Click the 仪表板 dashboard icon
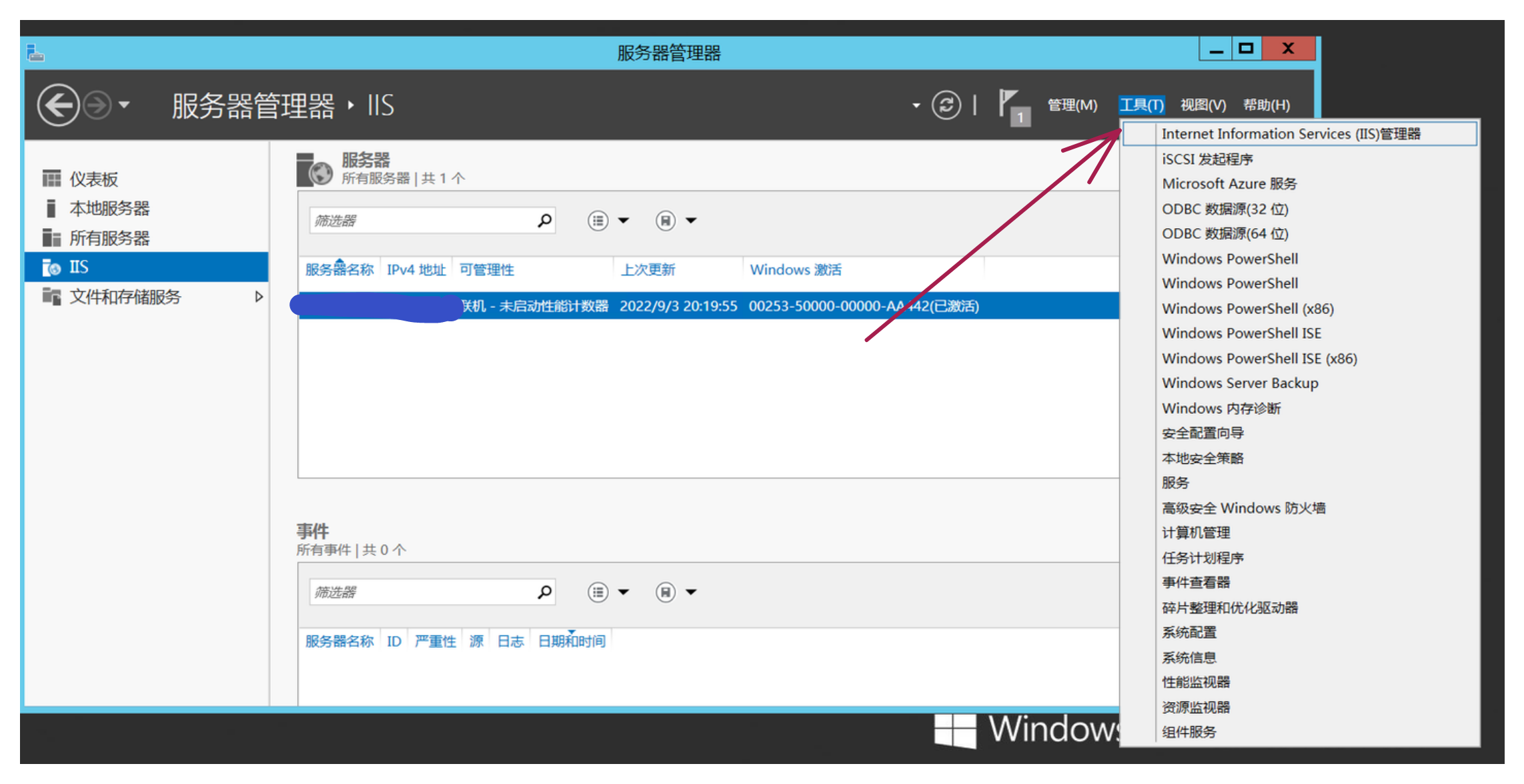The image size is (1524, 784). point(51,179)
